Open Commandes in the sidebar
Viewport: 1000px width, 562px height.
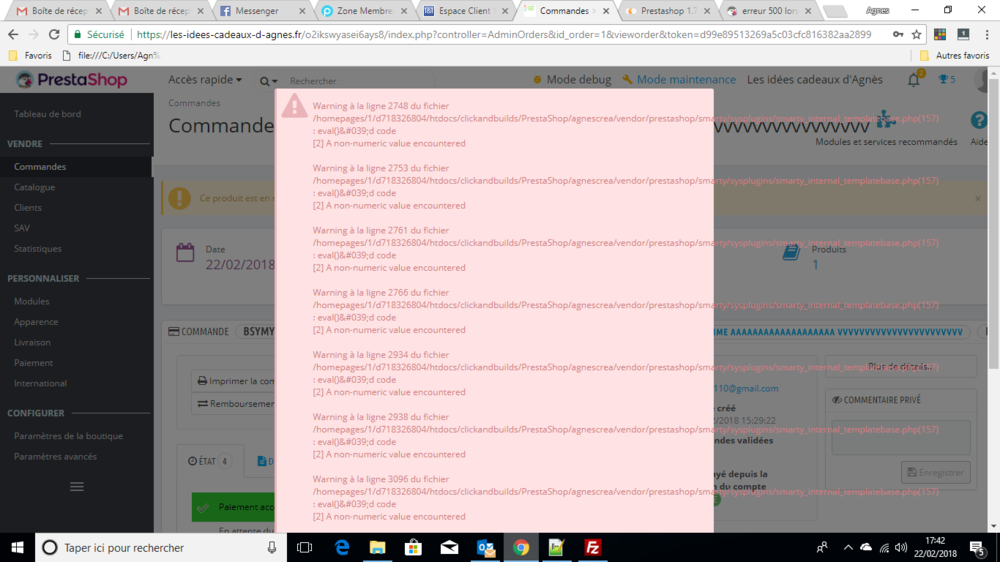point(40,166)
